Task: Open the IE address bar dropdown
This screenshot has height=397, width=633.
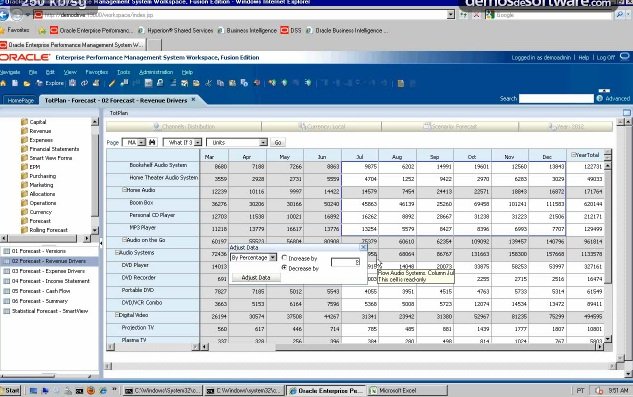Action: click(451, 15)
